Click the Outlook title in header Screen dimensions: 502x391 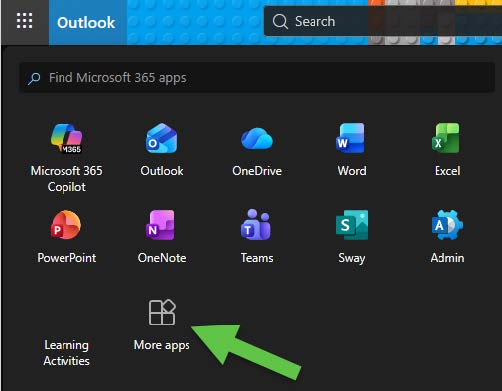(x=86, y=23)
